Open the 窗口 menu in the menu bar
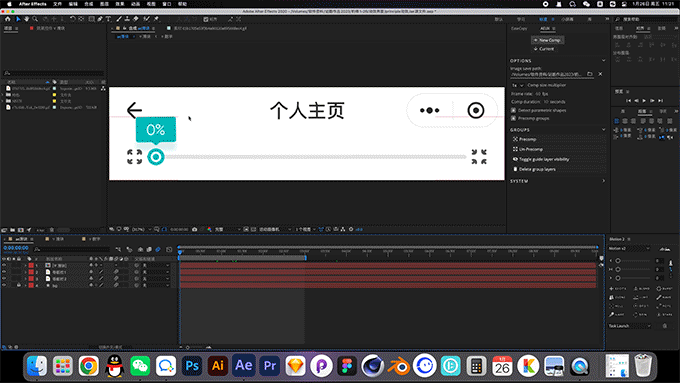680x383 pixels. [x=167, y=4]
